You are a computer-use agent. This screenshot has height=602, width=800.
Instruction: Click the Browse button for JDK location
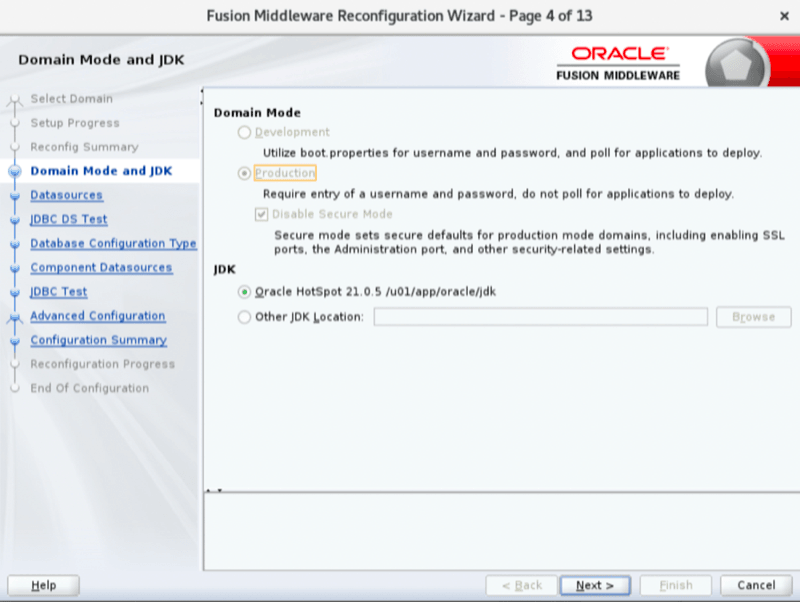(754, 317)
